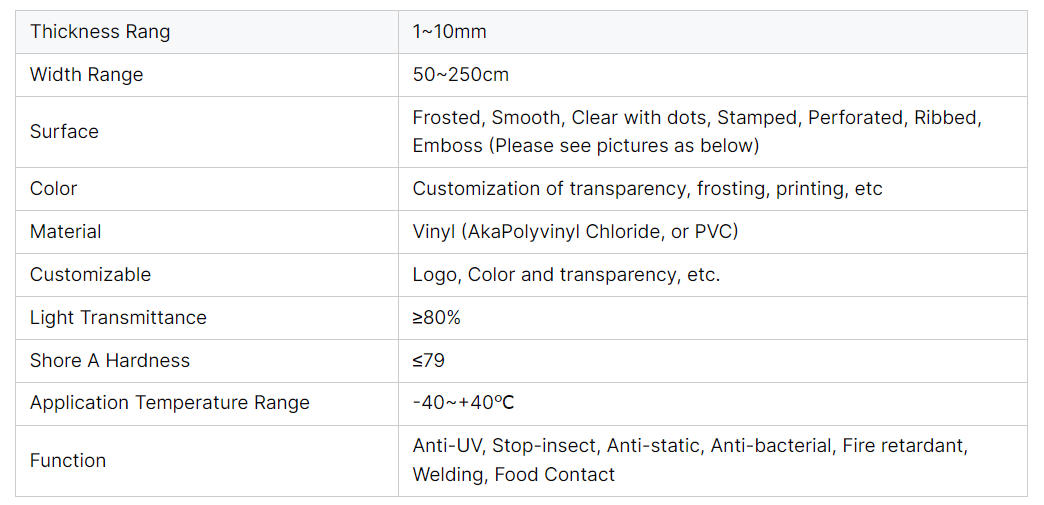
Task: Select the ≥80% transmittance value
Action: (437, 318)
